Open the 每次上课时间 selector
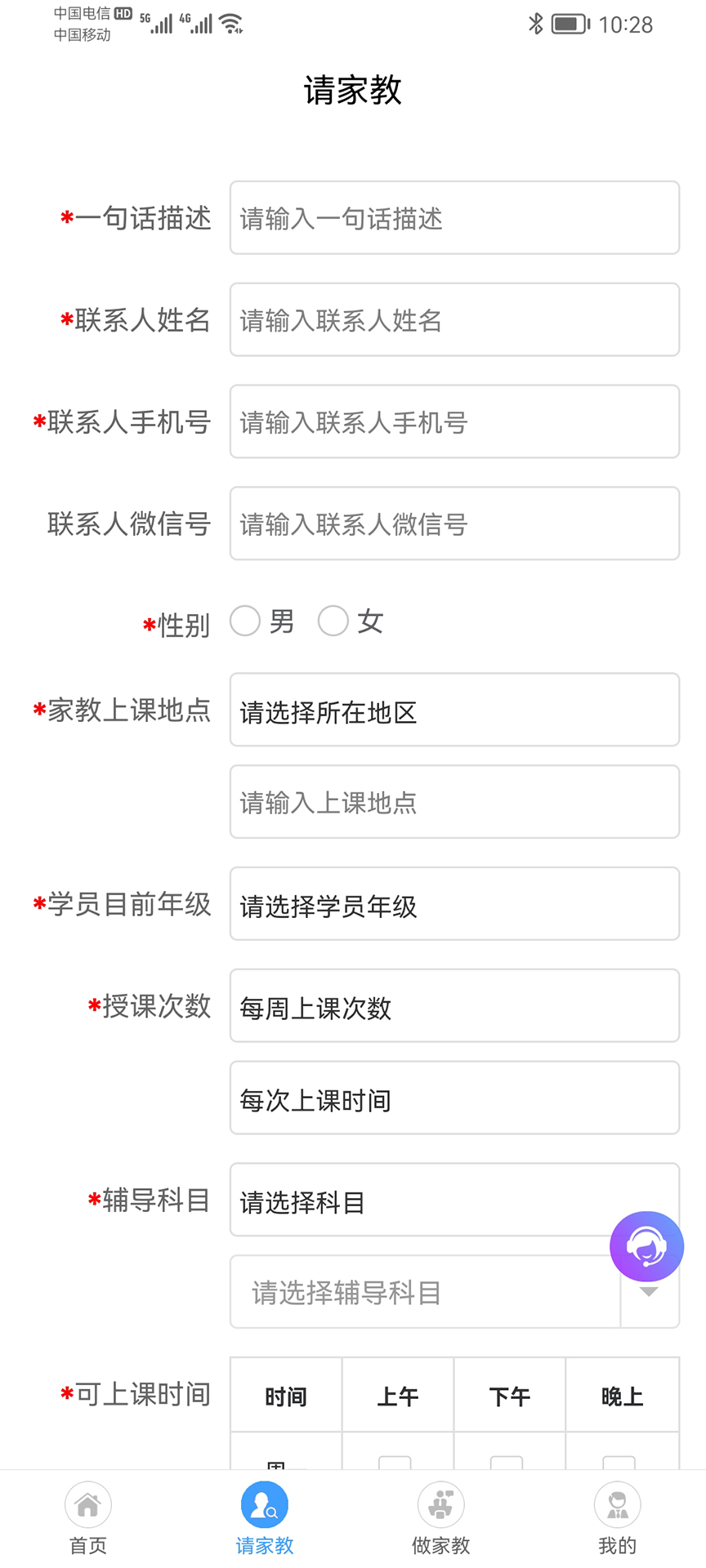Viewport: 706px width, 1568px height. coord(454,1098)
